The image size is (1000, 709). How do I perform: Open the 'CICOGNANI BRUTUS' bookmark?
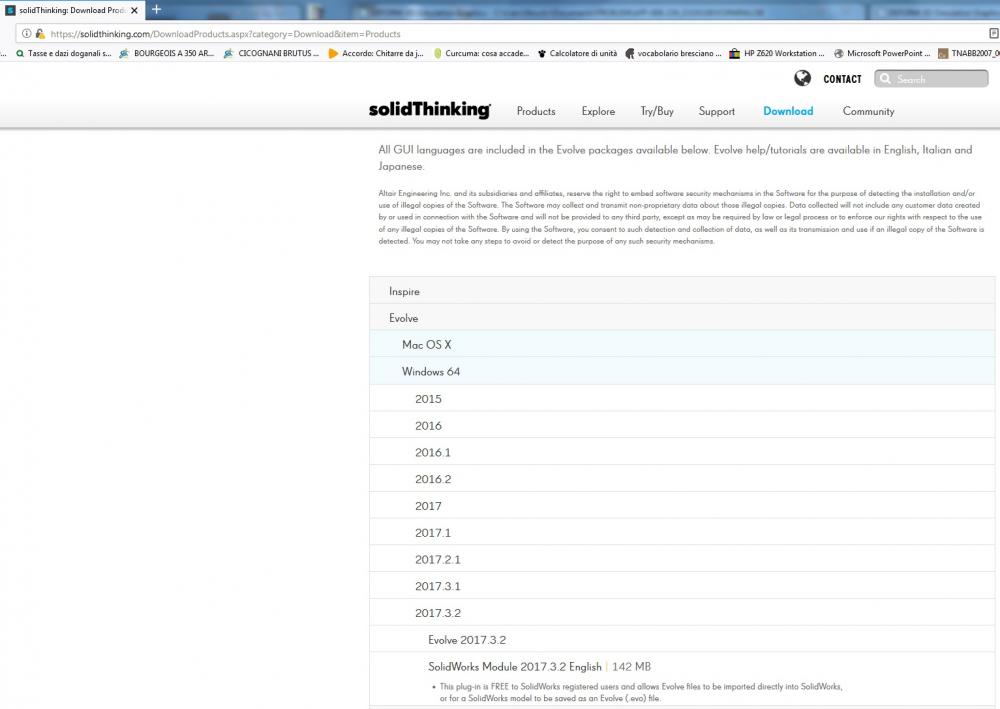click(272, 54)
